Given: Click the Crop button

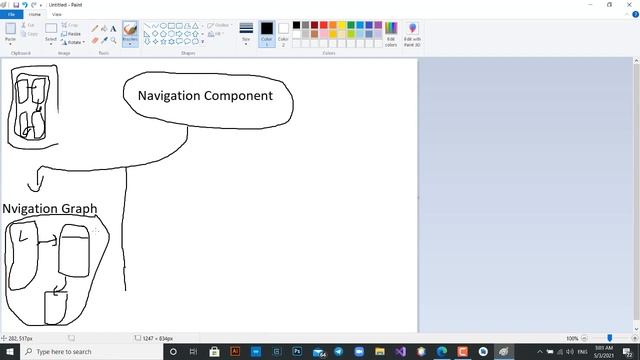Looking at the screenshot, I should coord(70,25).
